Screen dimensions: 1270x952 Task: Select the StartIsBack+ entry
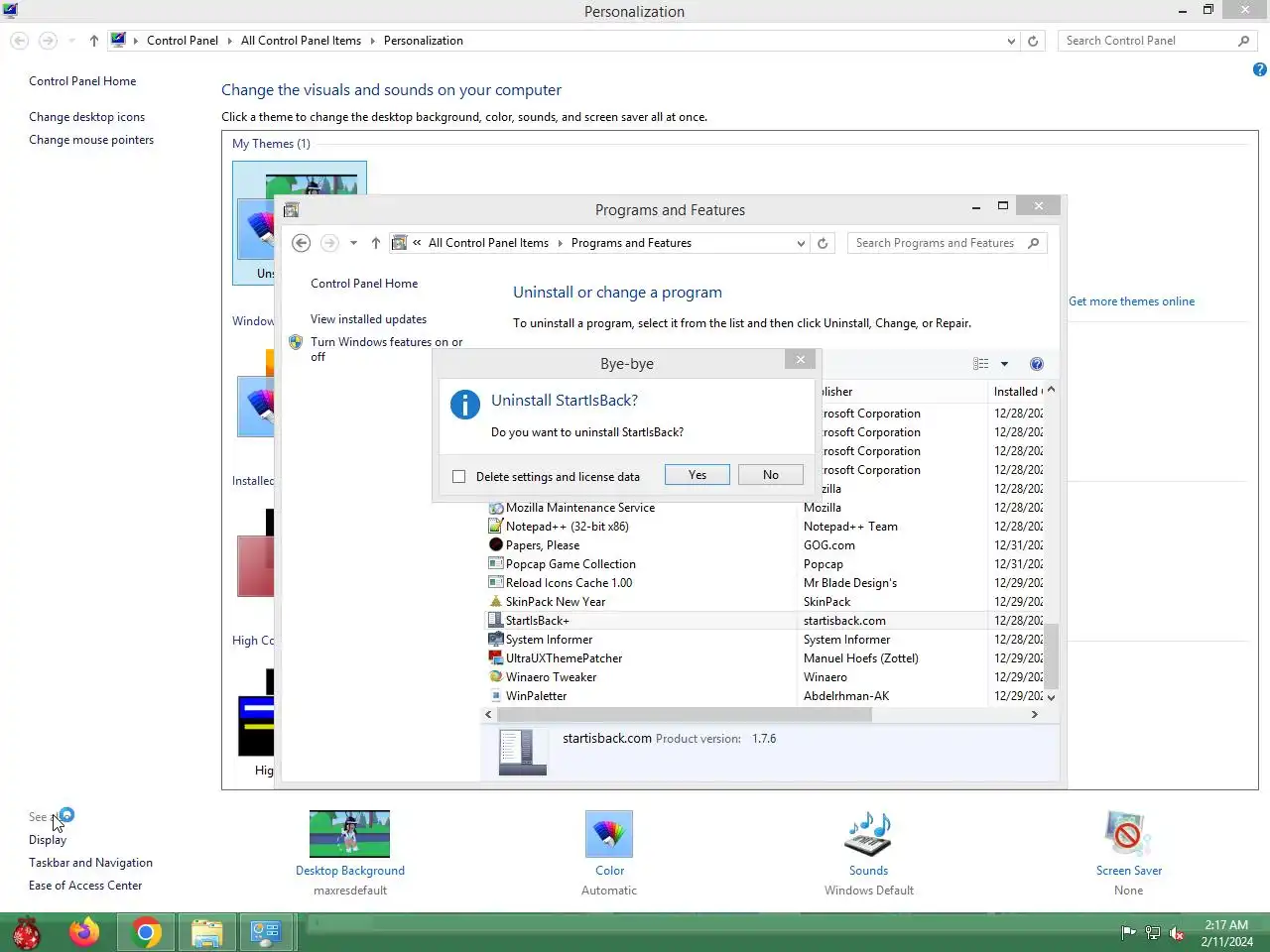click(x=538, y=621)
